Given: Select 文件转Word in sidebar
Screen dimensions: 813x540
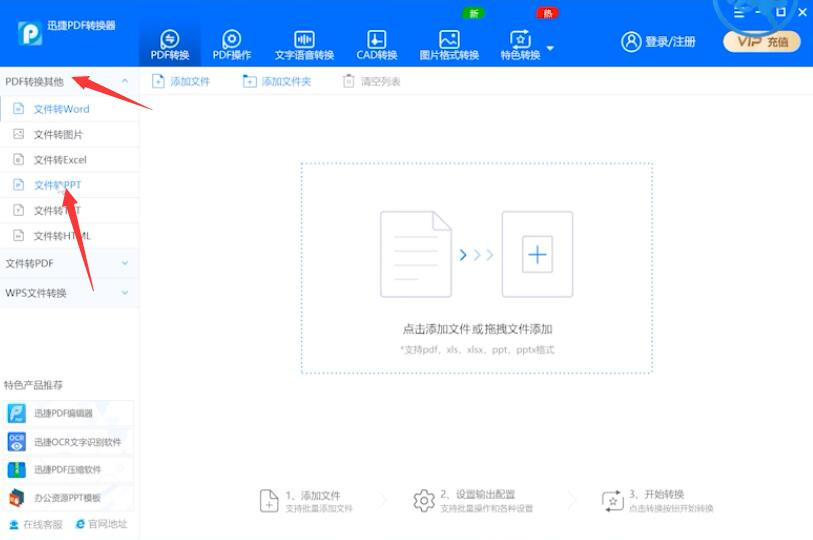Looking at the screenshot, I should click(69, 109).
